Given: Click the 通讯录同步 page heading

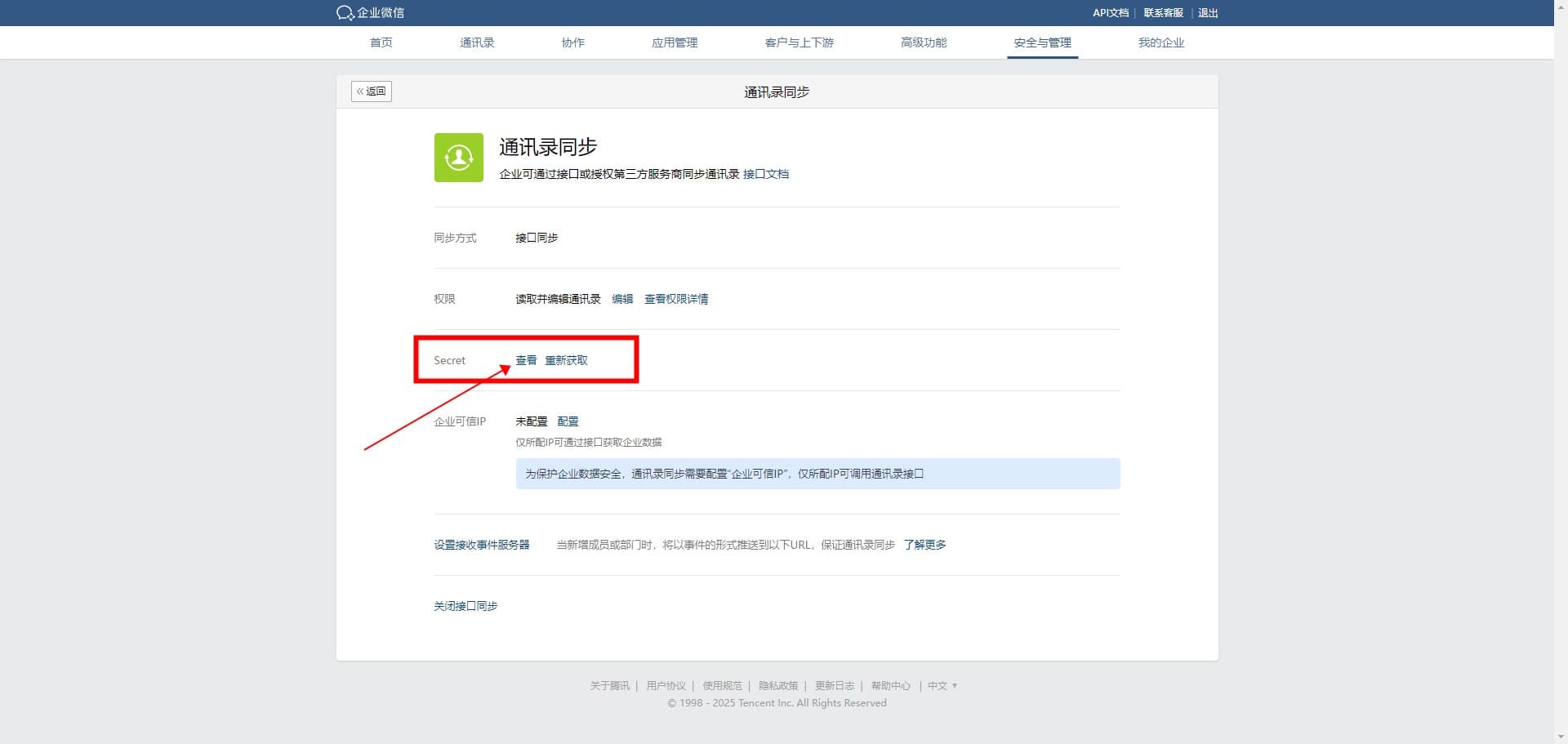Looking at the screenshot, I should [548, 147].
